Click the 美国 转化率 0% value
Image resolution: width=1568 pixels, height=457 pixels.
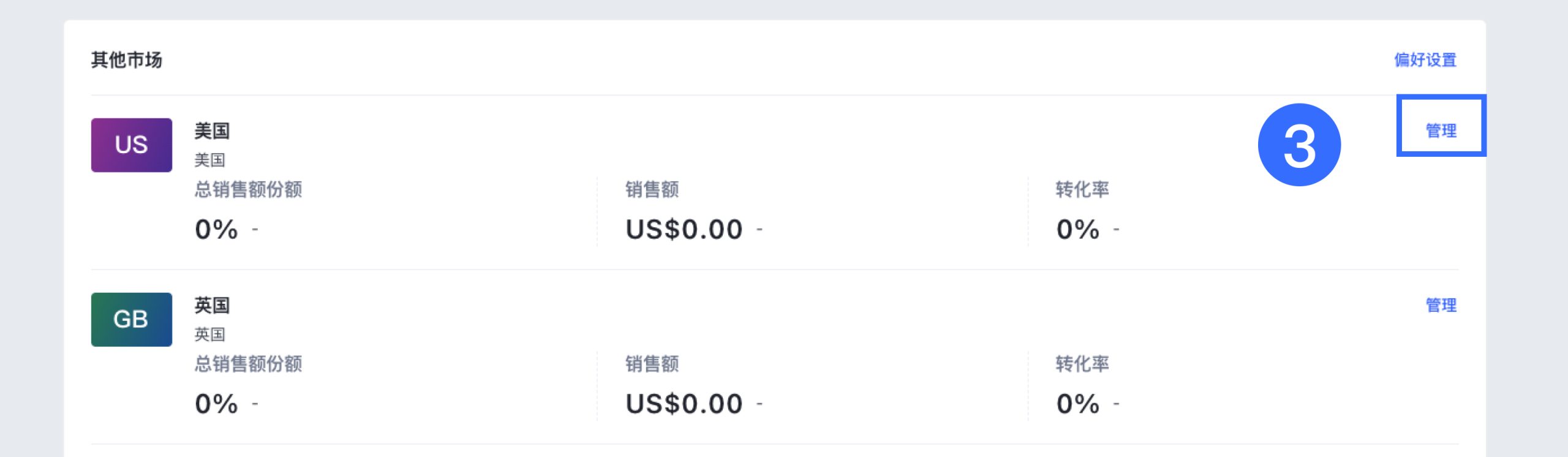1077,230
